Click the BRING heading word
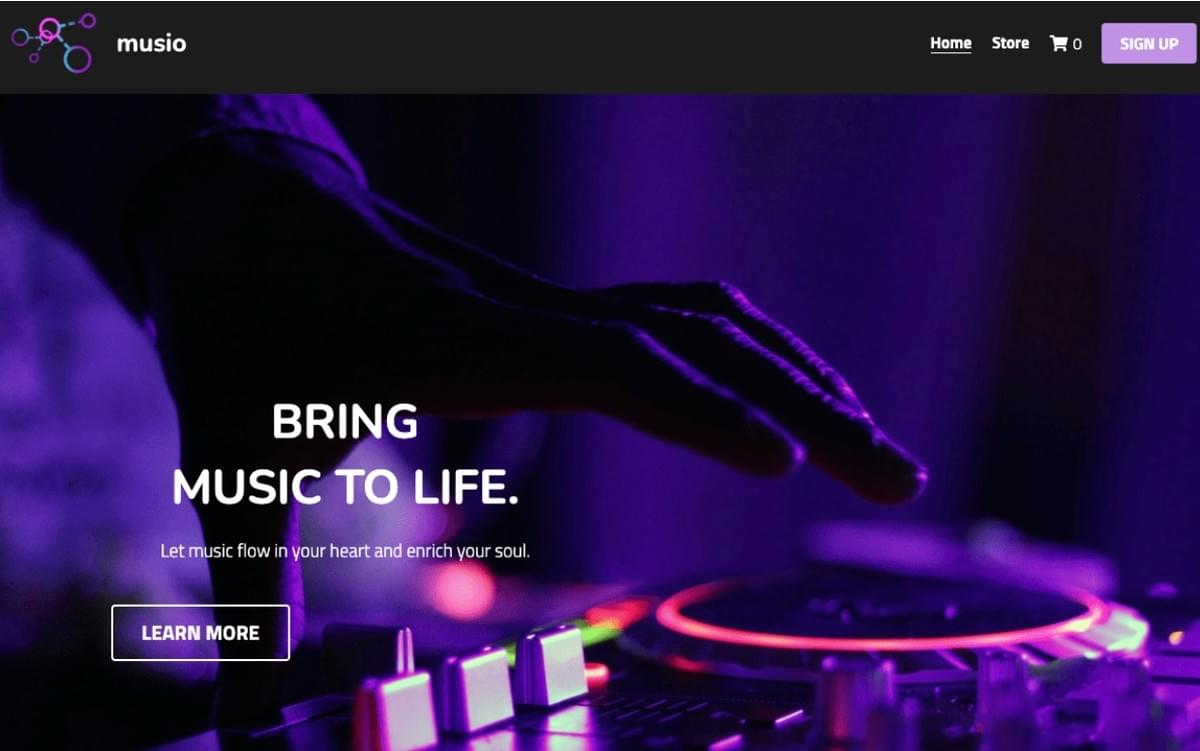 click(x=345, y=421)
